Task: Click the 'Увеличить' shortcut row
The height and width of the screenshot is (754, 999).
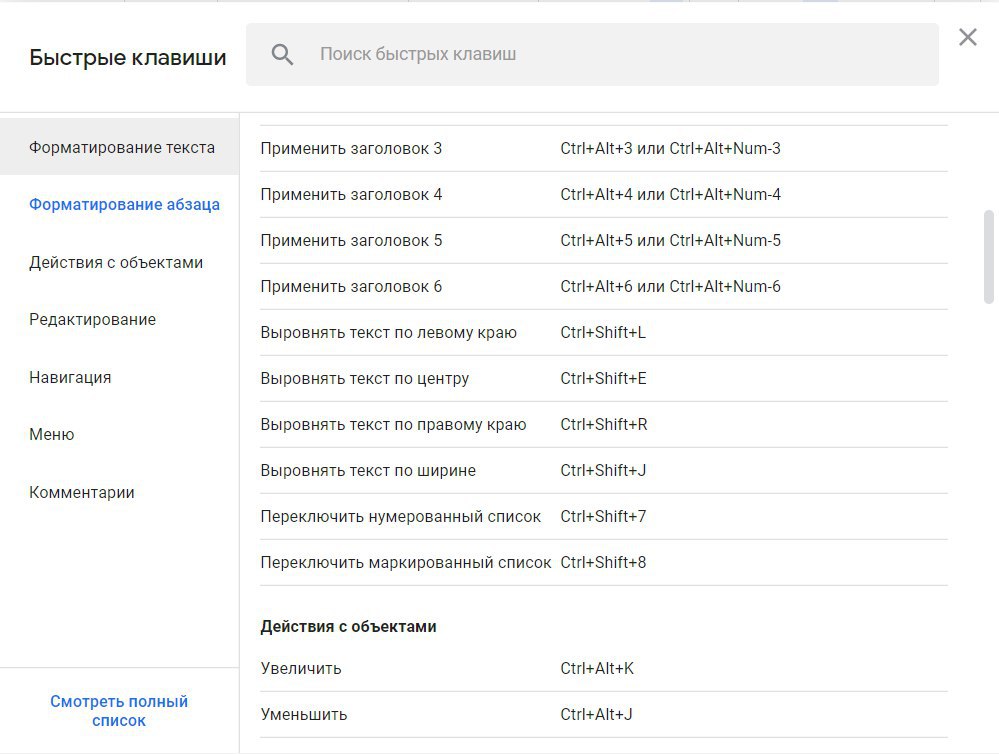Action: 301,669
